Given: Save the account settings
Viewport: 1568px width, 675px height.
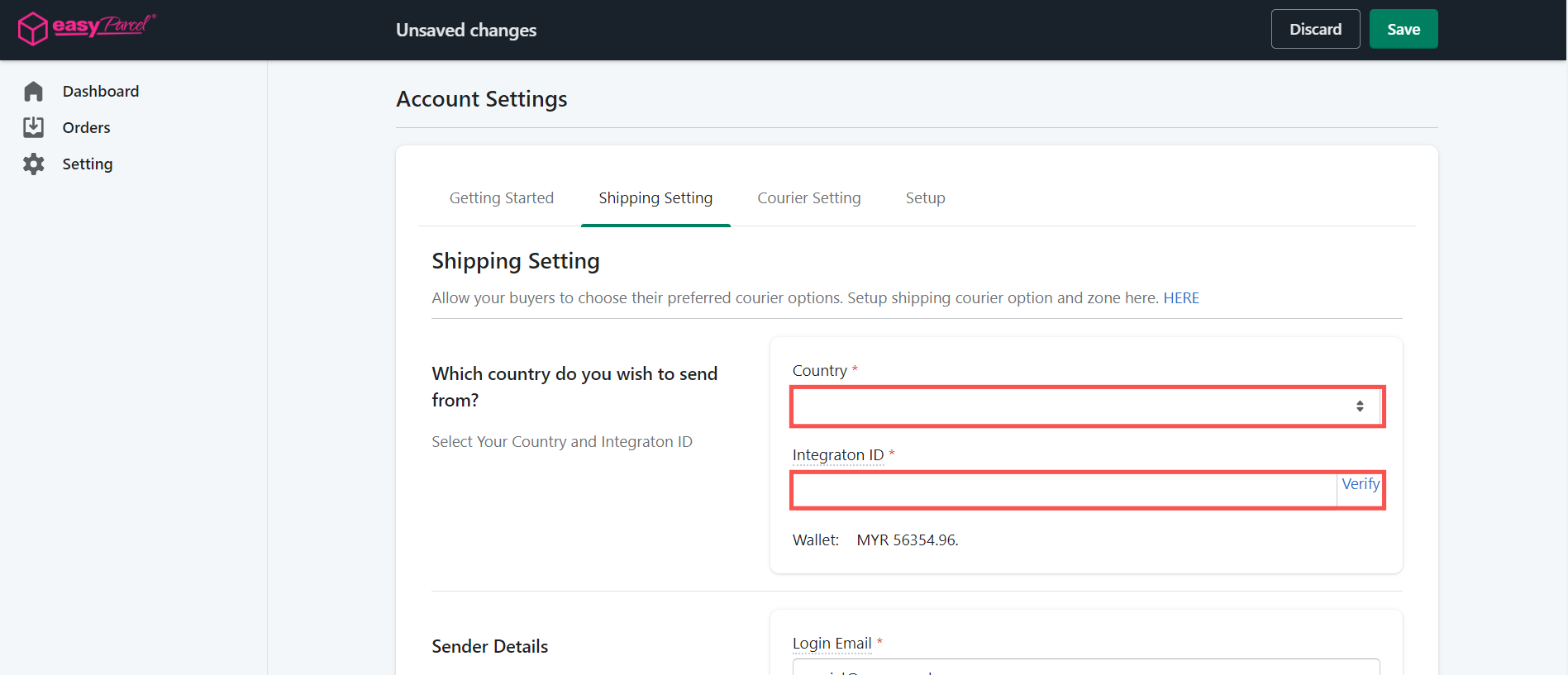Looking at the screenshot, I should click(1404, 29).
